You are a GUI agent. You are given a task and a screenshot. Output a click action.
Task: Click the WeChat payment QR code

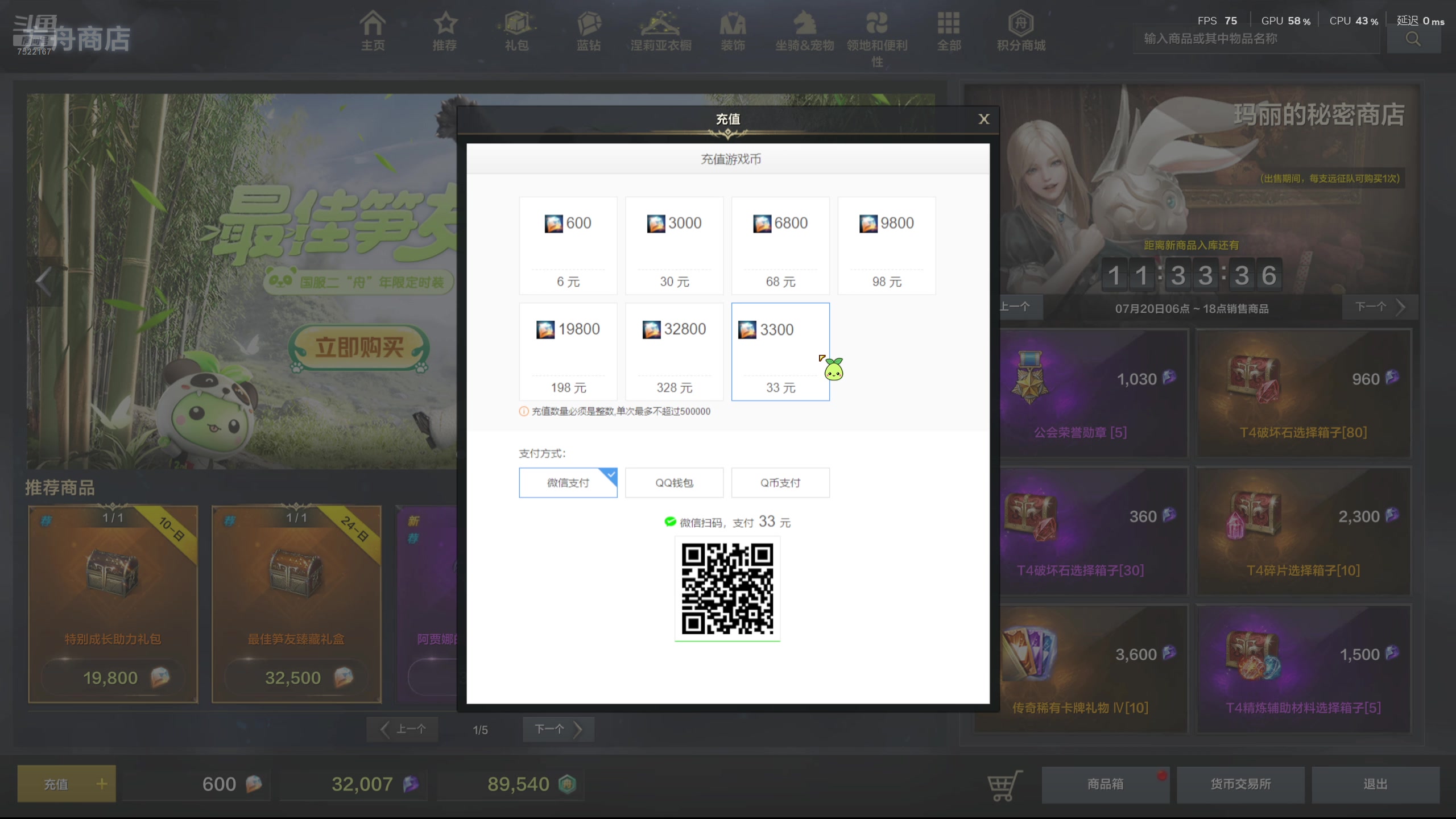(x=727, y=589)
